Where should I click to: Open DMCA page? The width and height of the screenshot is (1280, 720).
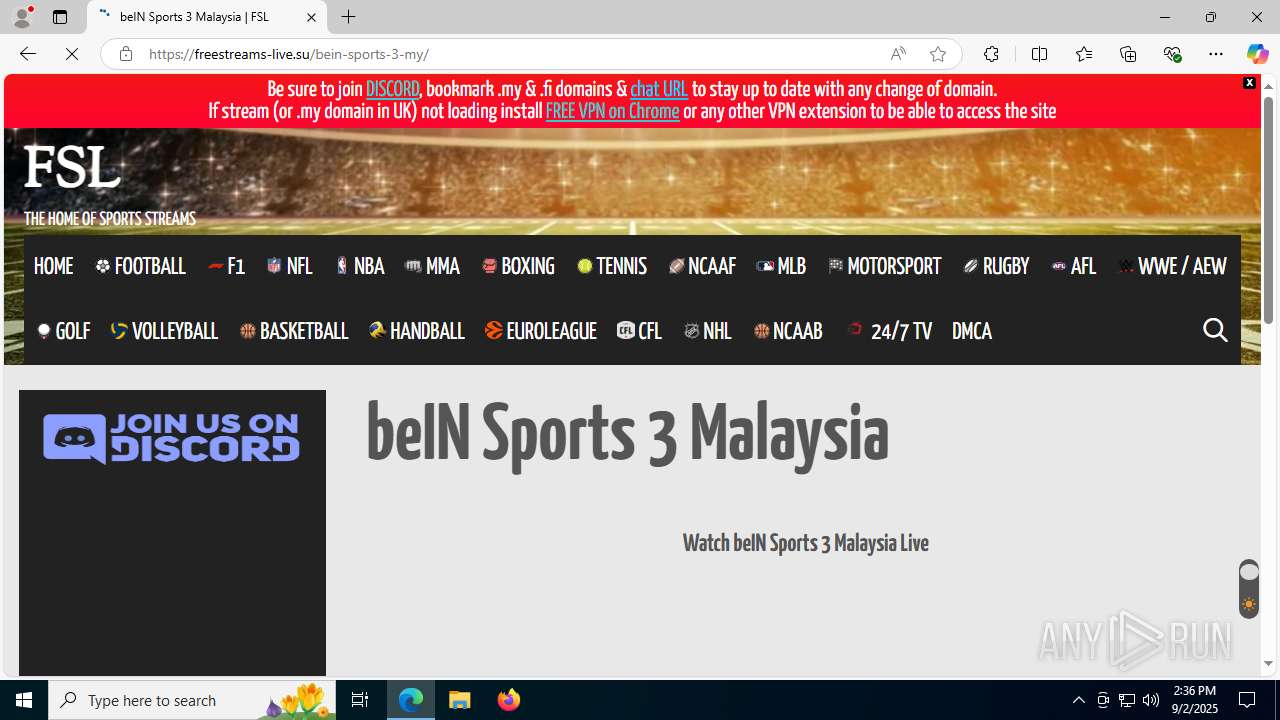972,331
